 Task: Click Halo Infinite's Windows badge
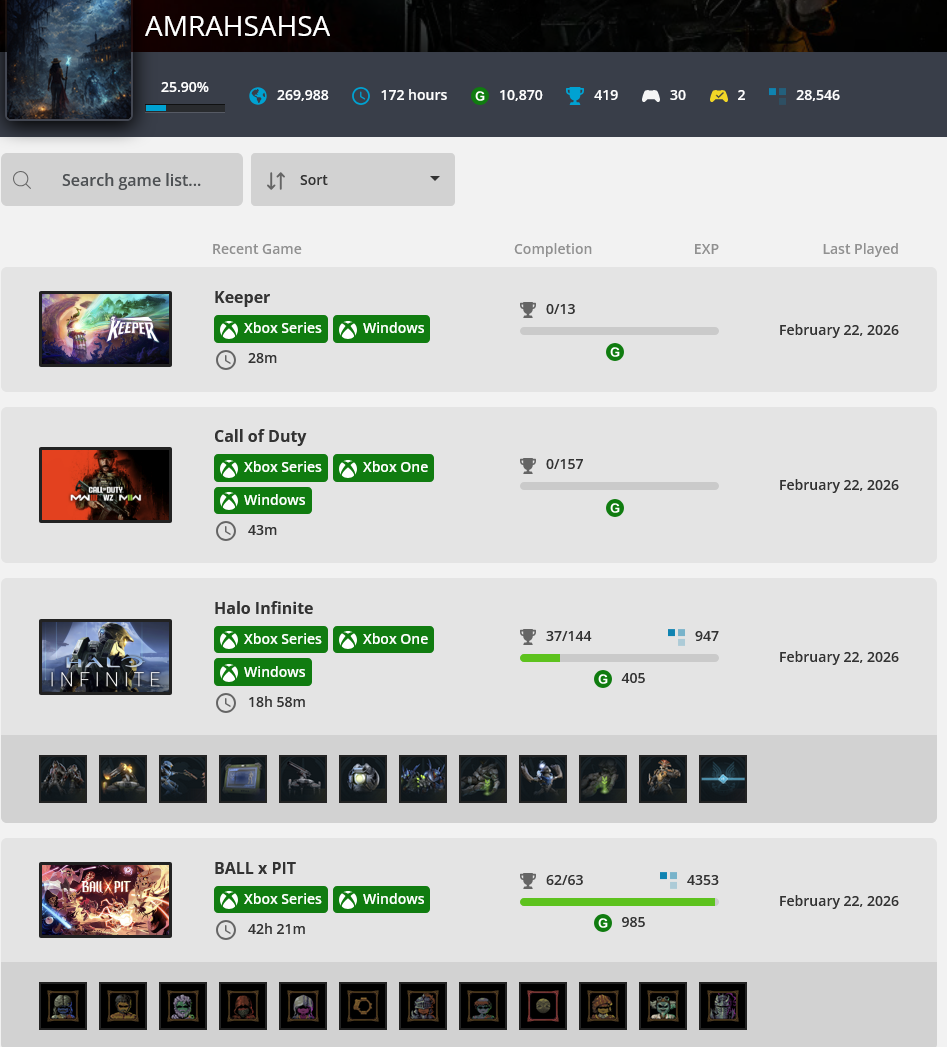tap(263, 672)
